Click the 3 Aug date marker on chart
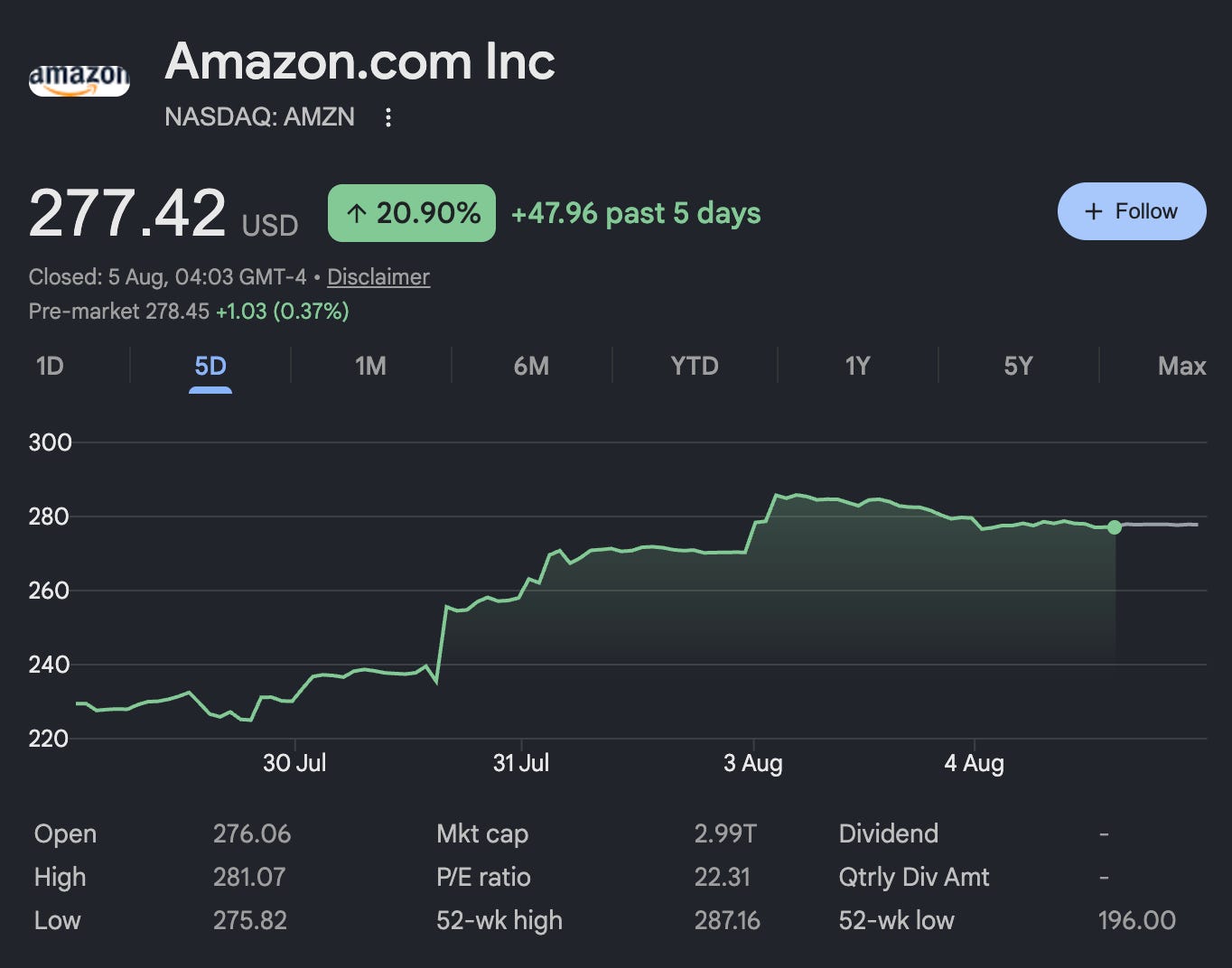 753,763
